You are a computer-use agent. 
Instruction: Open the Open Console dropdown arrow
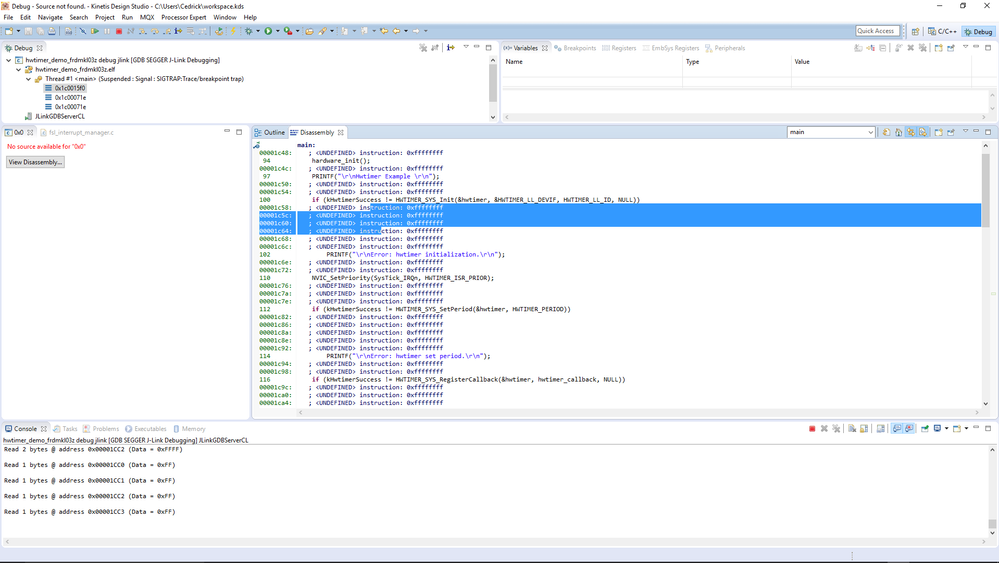pos(967,429)
